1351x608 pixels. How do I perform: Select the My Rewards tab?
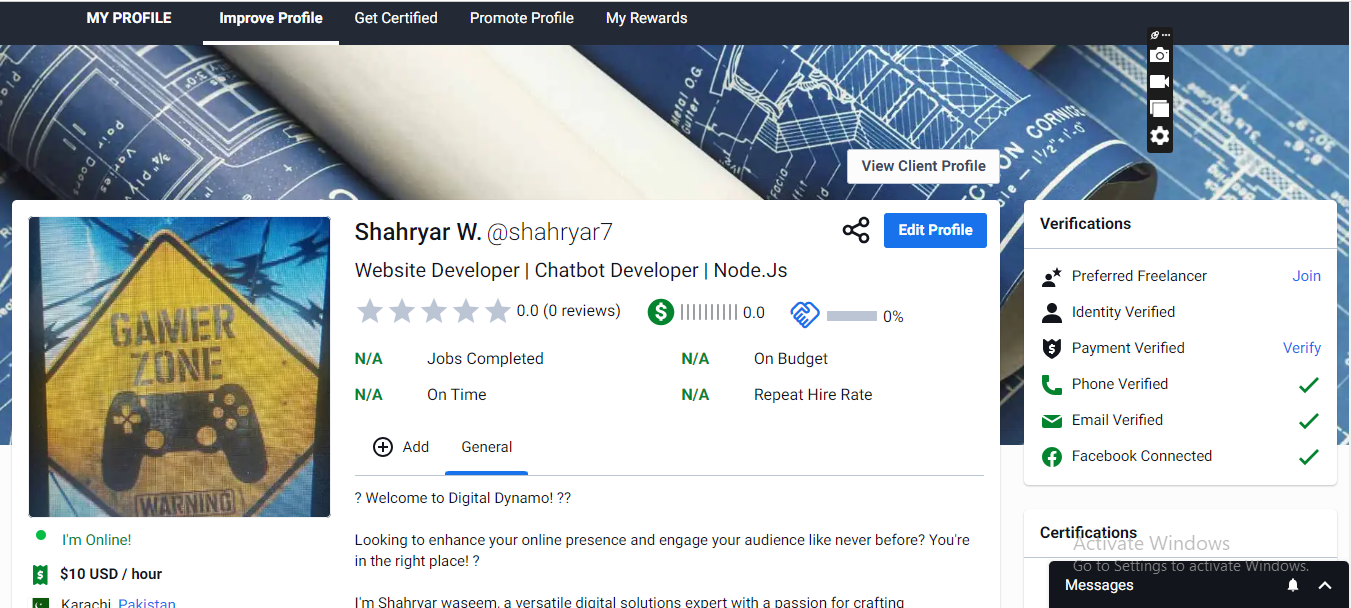tap(646, 18)
